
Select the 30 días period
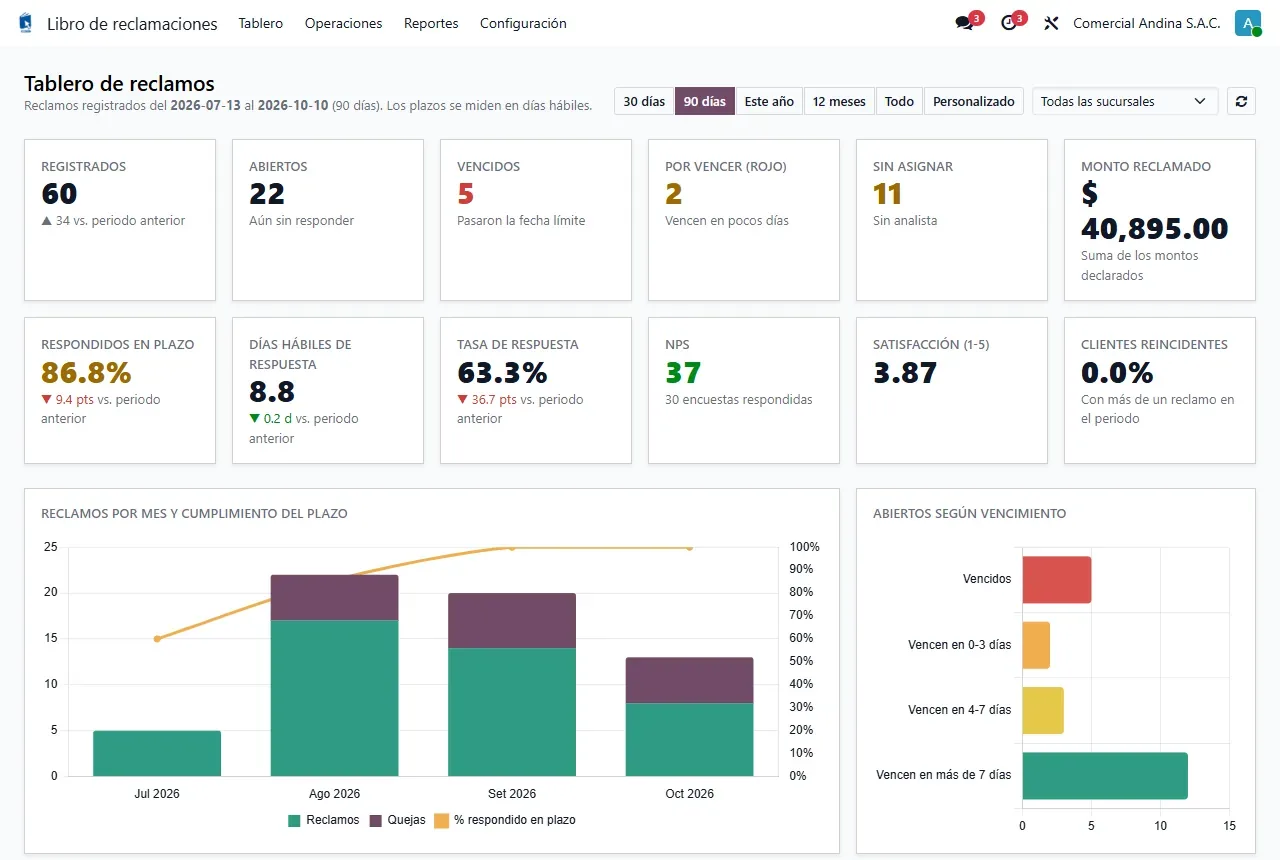pos(644,101)
